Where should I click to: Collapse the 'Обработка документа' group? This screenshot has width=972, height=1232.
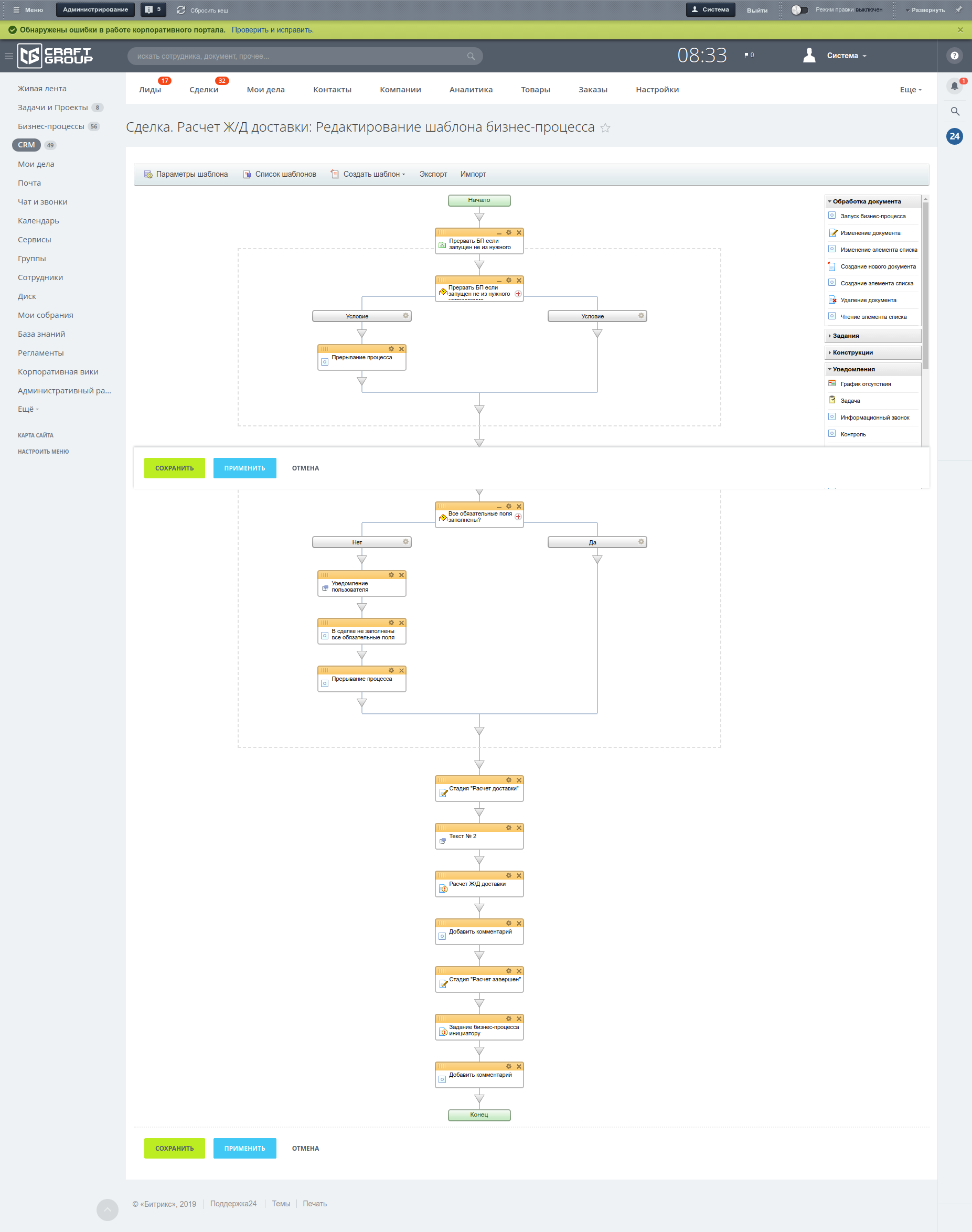click(x=866, y=201)
